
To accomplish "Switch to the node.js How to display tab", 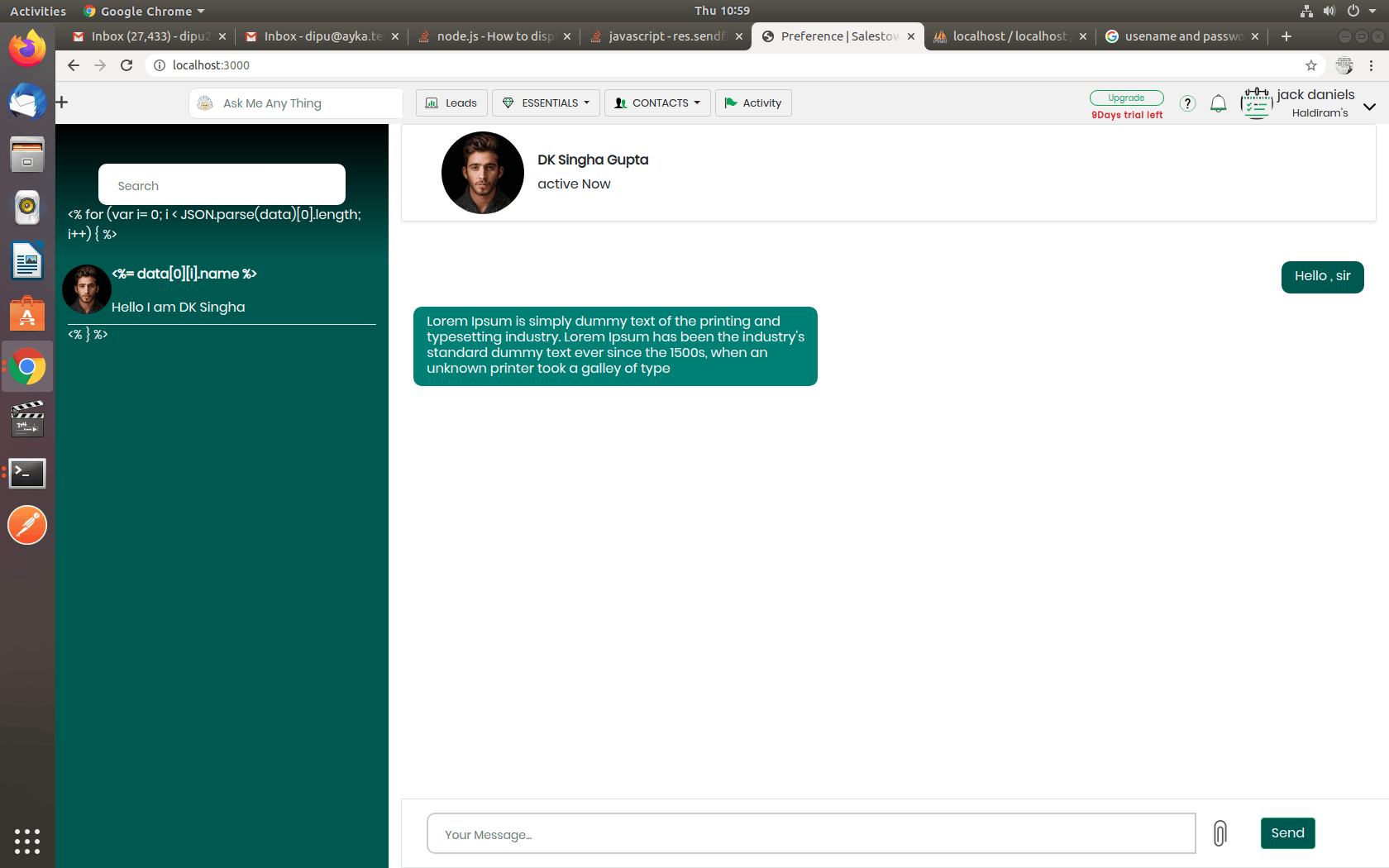I will (494, 36).
